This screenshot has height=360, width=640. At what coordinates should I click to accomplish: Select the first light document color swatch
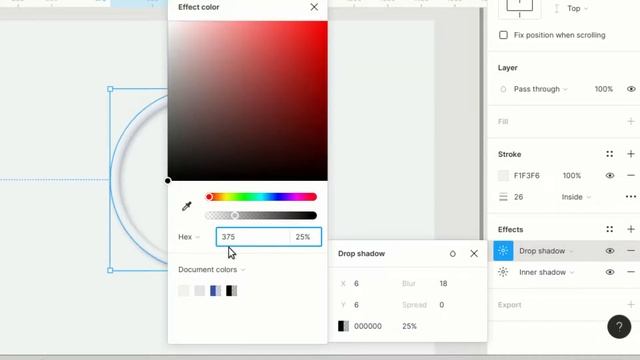184,291
